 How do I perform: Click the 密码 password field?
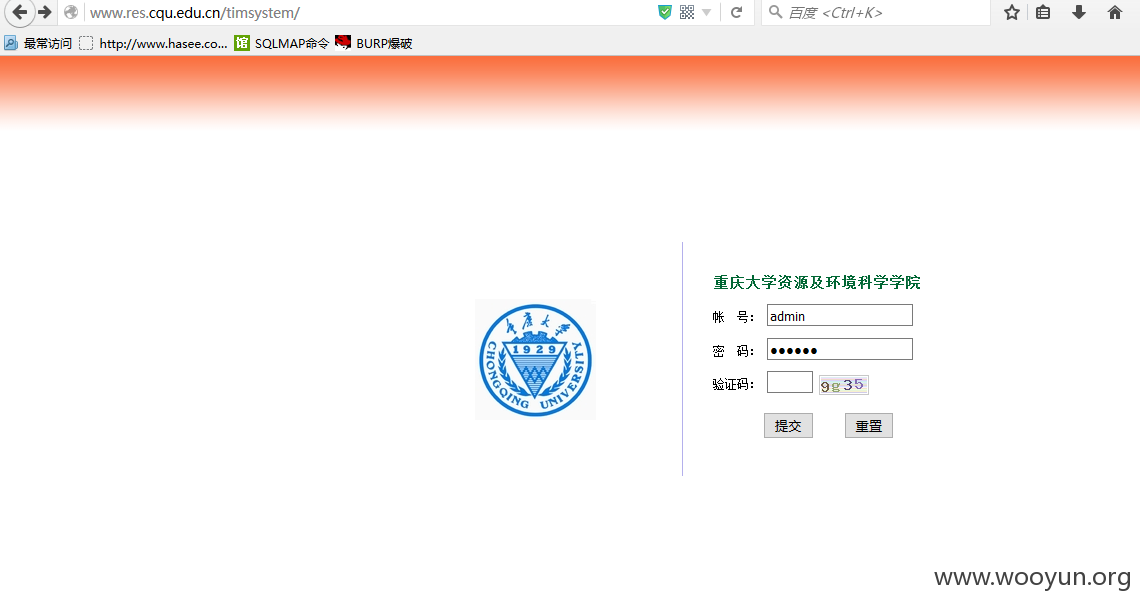tap(840, 350)
